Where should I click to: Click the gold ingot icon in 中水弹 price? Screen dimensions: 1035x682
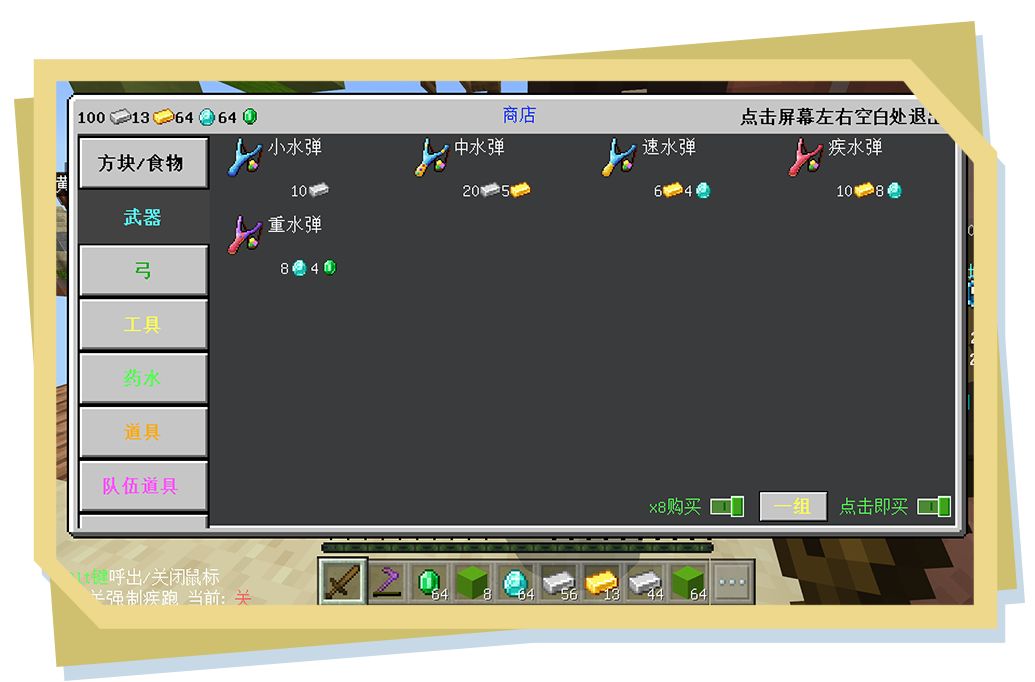[x=520, y=190]
